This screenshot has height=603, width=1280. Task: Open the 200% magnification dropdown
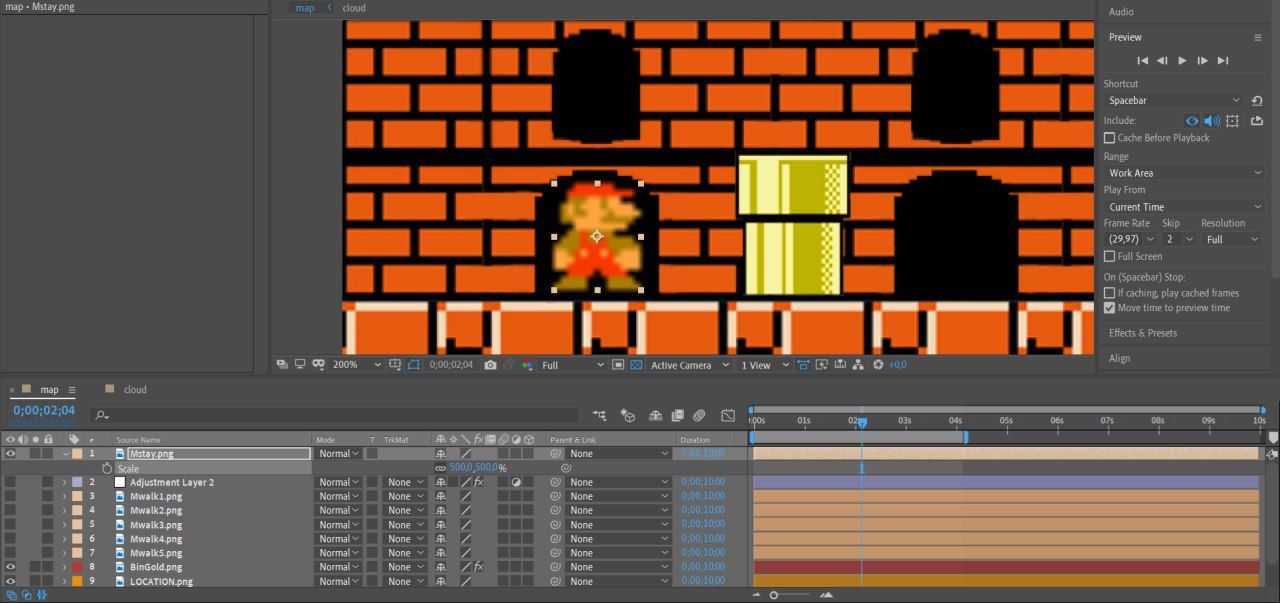pos(356,365)
